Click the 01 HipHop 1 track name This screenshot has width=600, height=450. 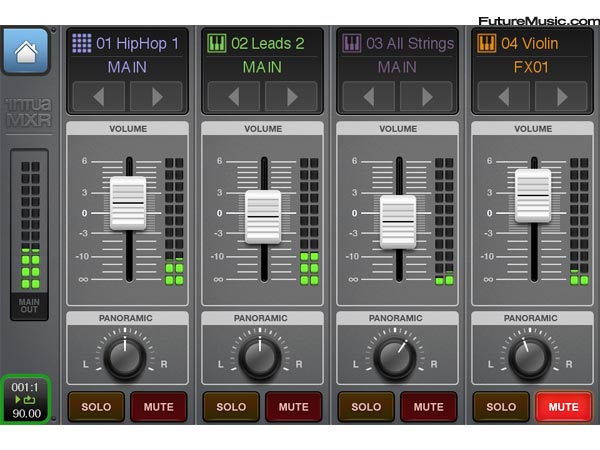tap(138, 43)
